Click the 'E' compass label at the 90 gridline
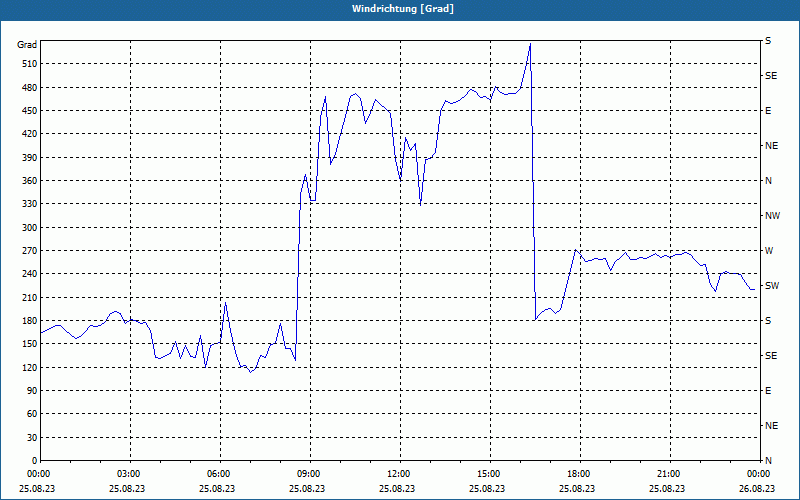 pos(768,391)
